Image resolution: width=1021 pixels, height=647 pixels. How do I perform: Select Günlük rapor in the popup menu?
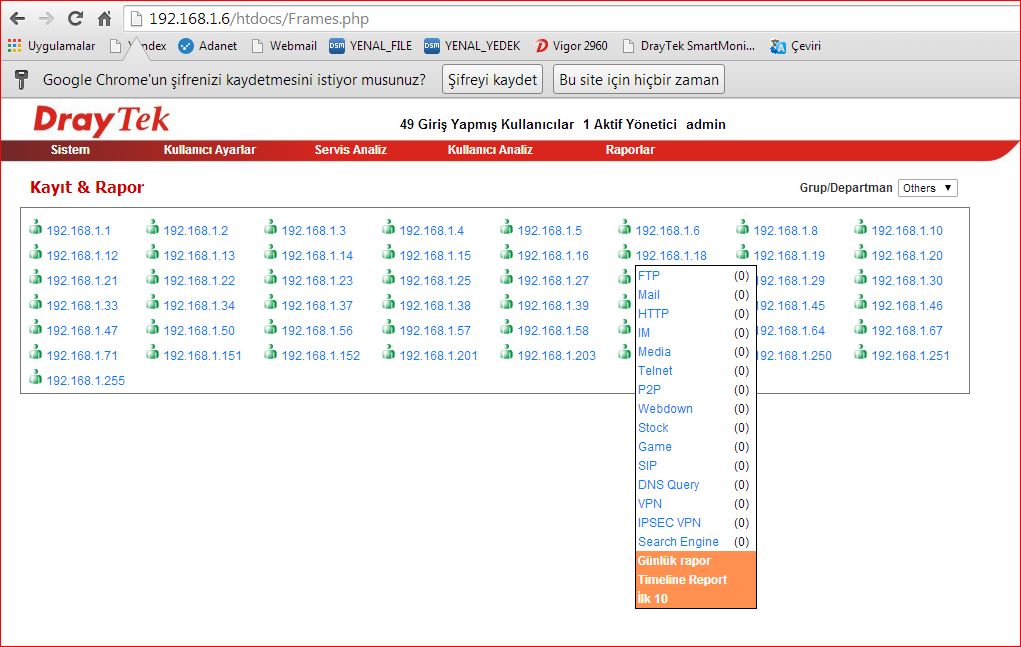coord(674,561)
